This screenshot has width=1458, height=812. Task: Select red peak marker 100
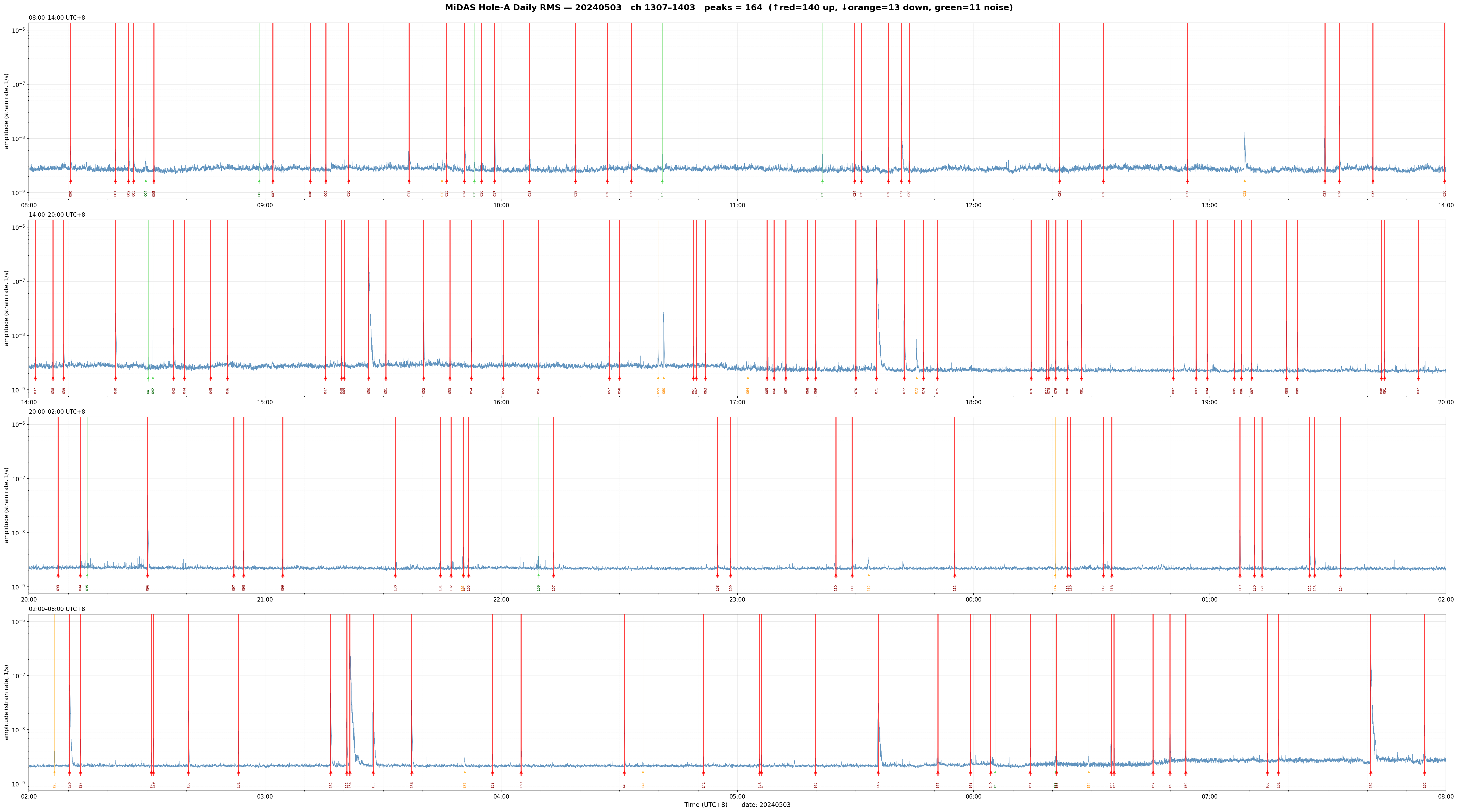pyautogui.click(x=396, y=575)
